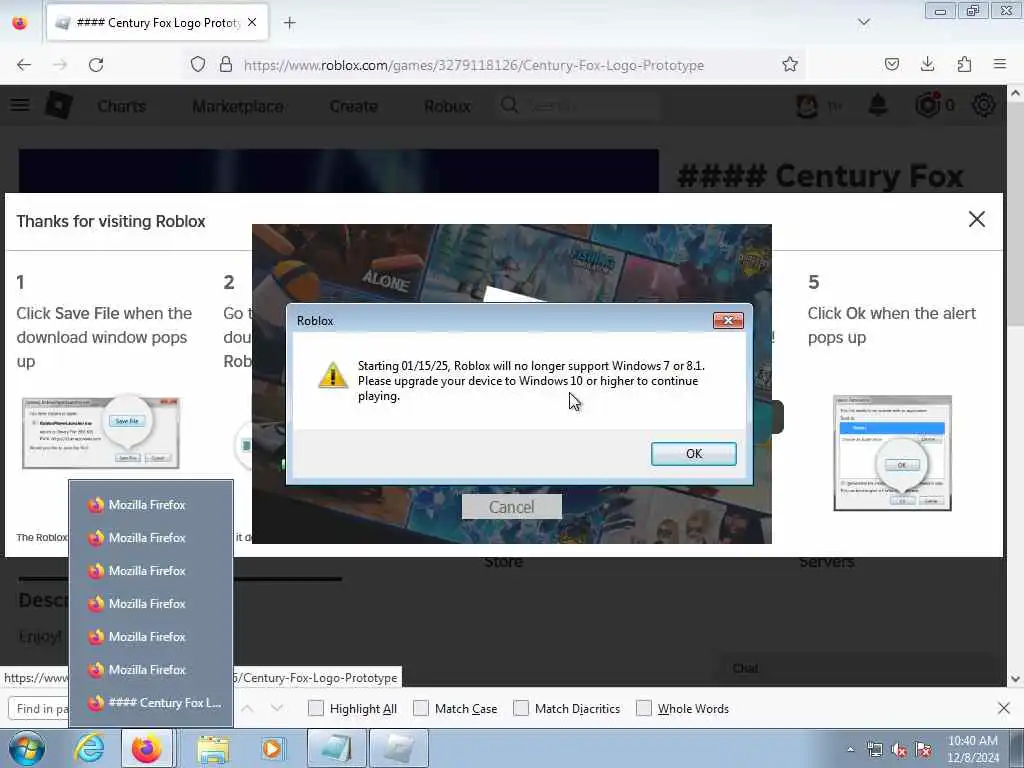Viewport: 1024px width, 768px height.
Task: Open Windows Media Player taskbar icon
Action: pos(272,748)
